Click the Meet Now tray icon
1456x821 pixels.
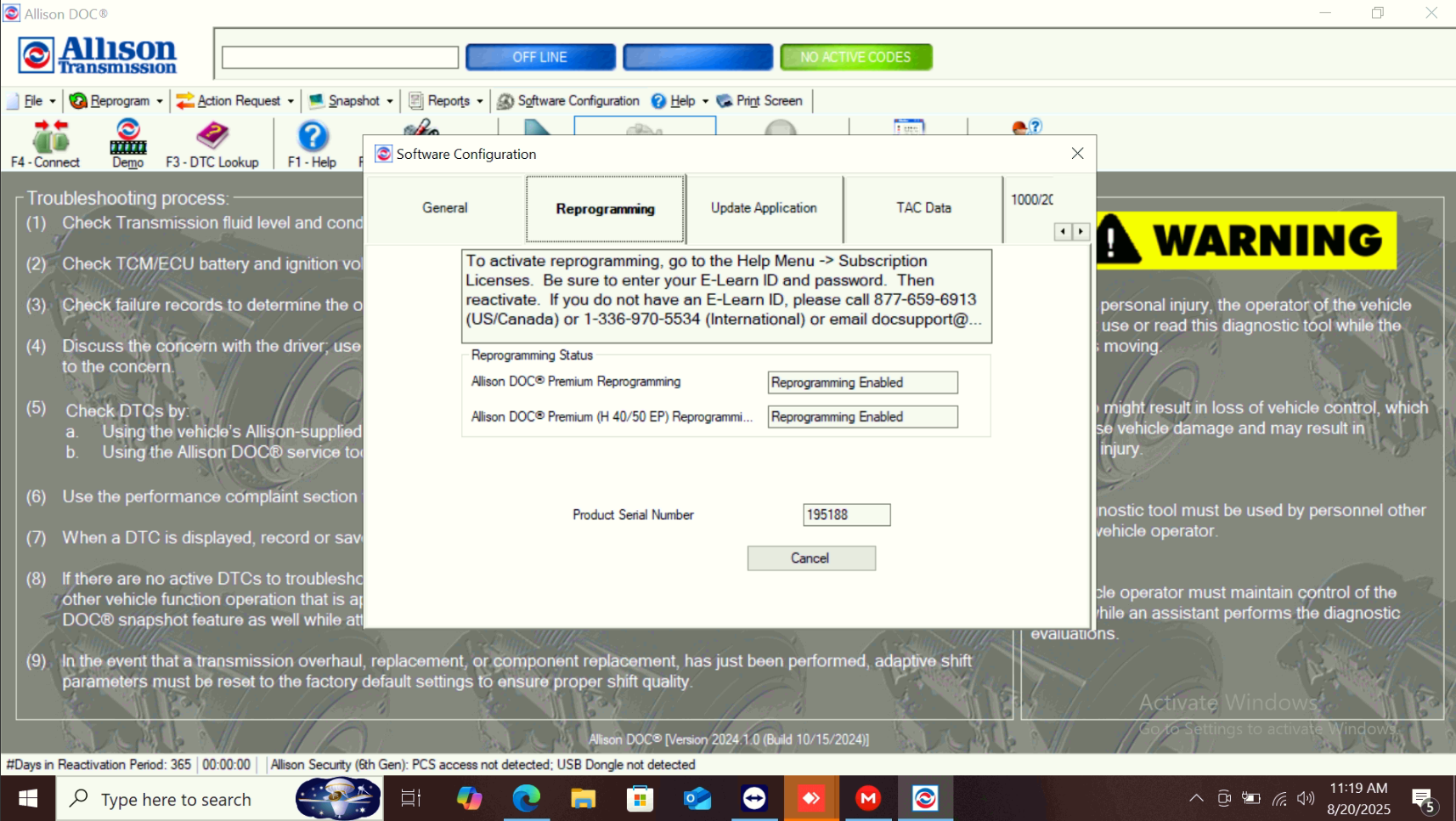(1224, 798)
